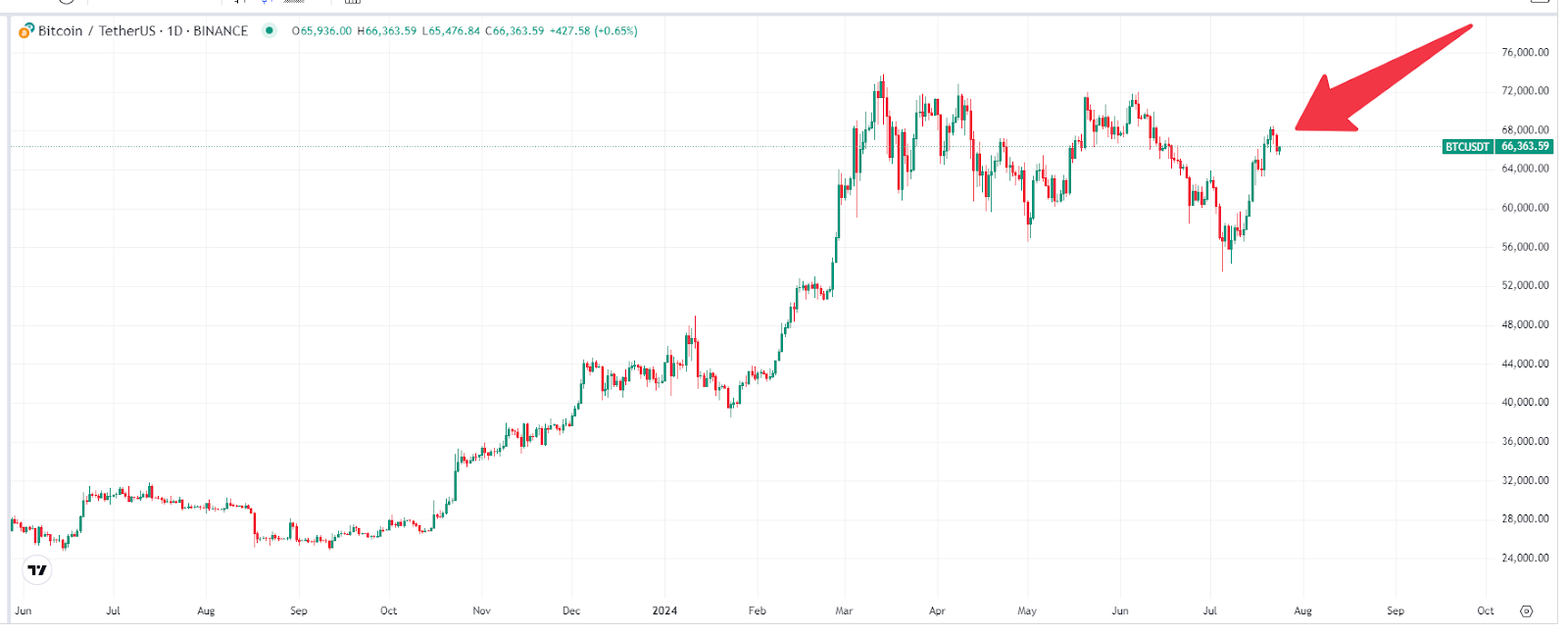
Task: Click the High value in the legend
Action: [x=387, y=31]
